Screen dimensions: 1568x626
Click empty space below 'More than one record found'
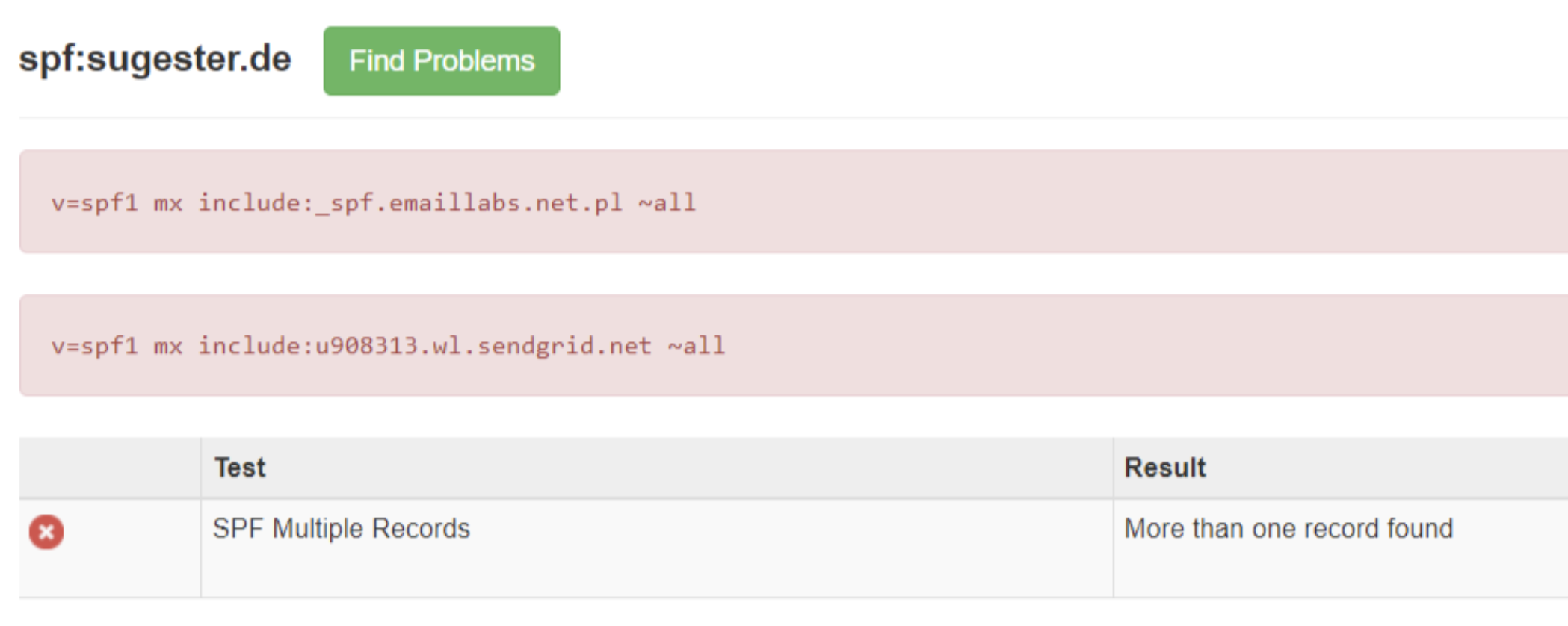(1308, 571)
